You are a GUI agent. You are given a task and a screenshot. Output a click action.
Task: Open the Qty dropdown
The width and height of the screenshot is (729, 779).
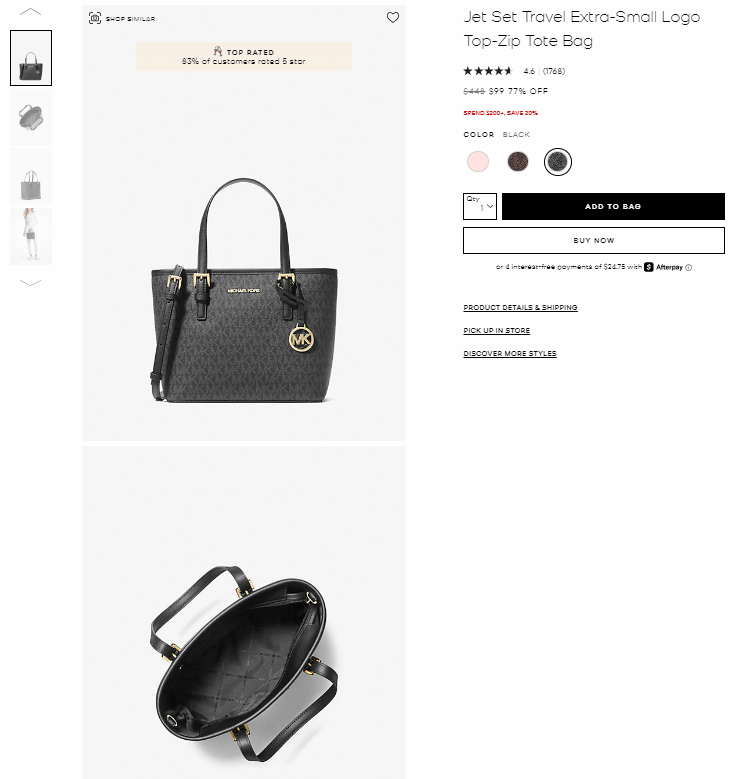pyautogui.click(x=480, y=206)
